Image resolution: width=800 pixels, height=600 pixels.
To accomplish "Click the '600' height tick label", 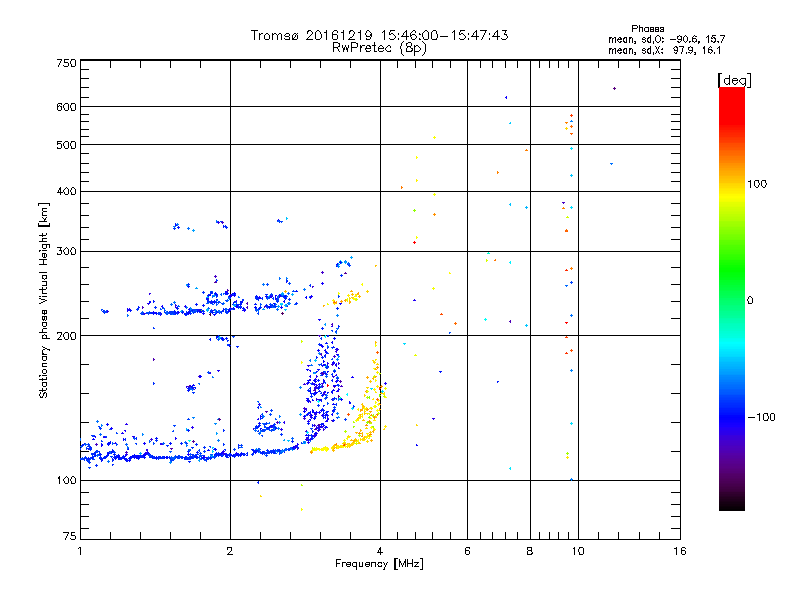I will 66,107.
